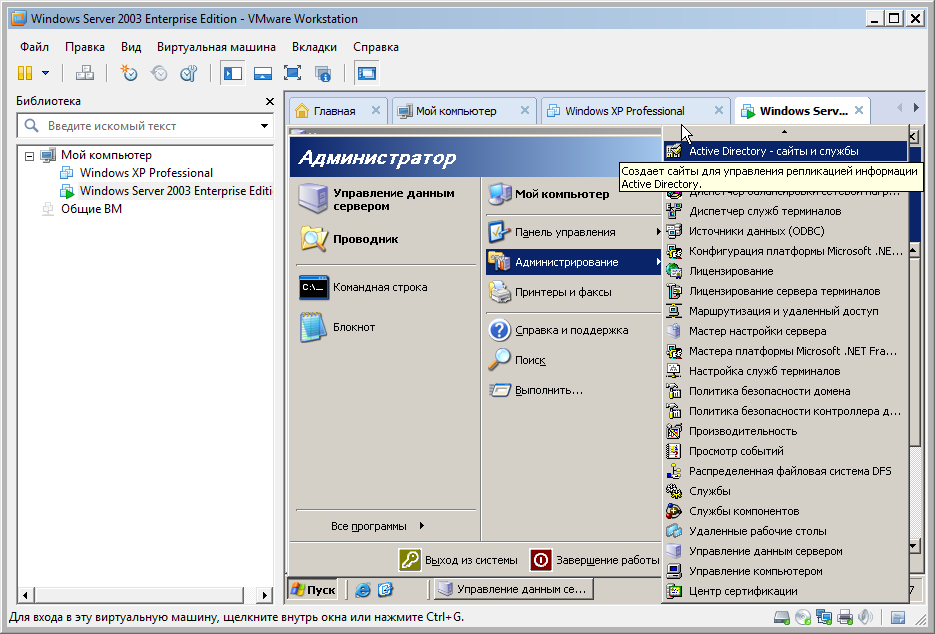This screenshot has height=634, width=935.
Task: Open Диспетчер служб терминалов
Action: (786, 211)
